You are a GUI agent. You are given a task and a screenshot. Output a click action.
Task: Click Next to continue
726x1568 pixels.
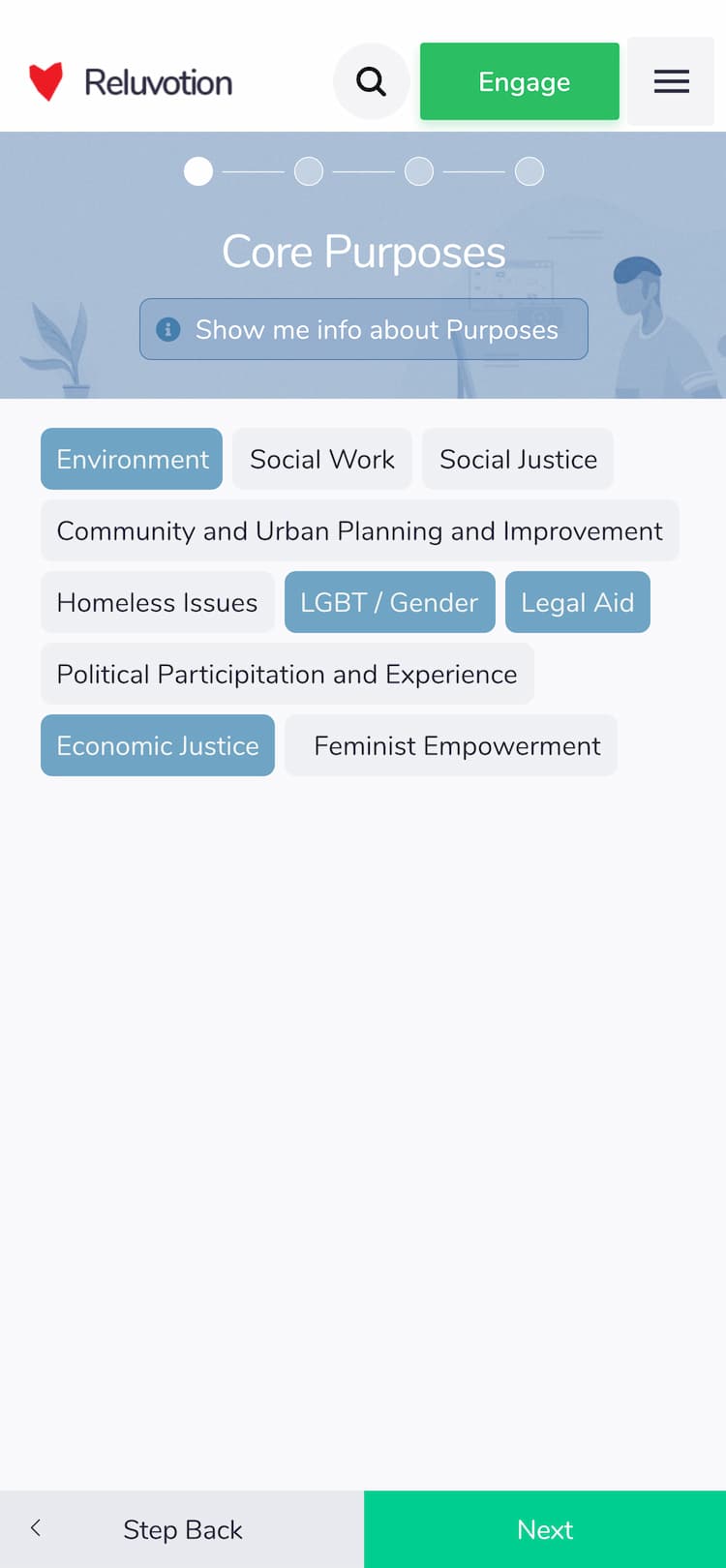(x=545, y=1529)
